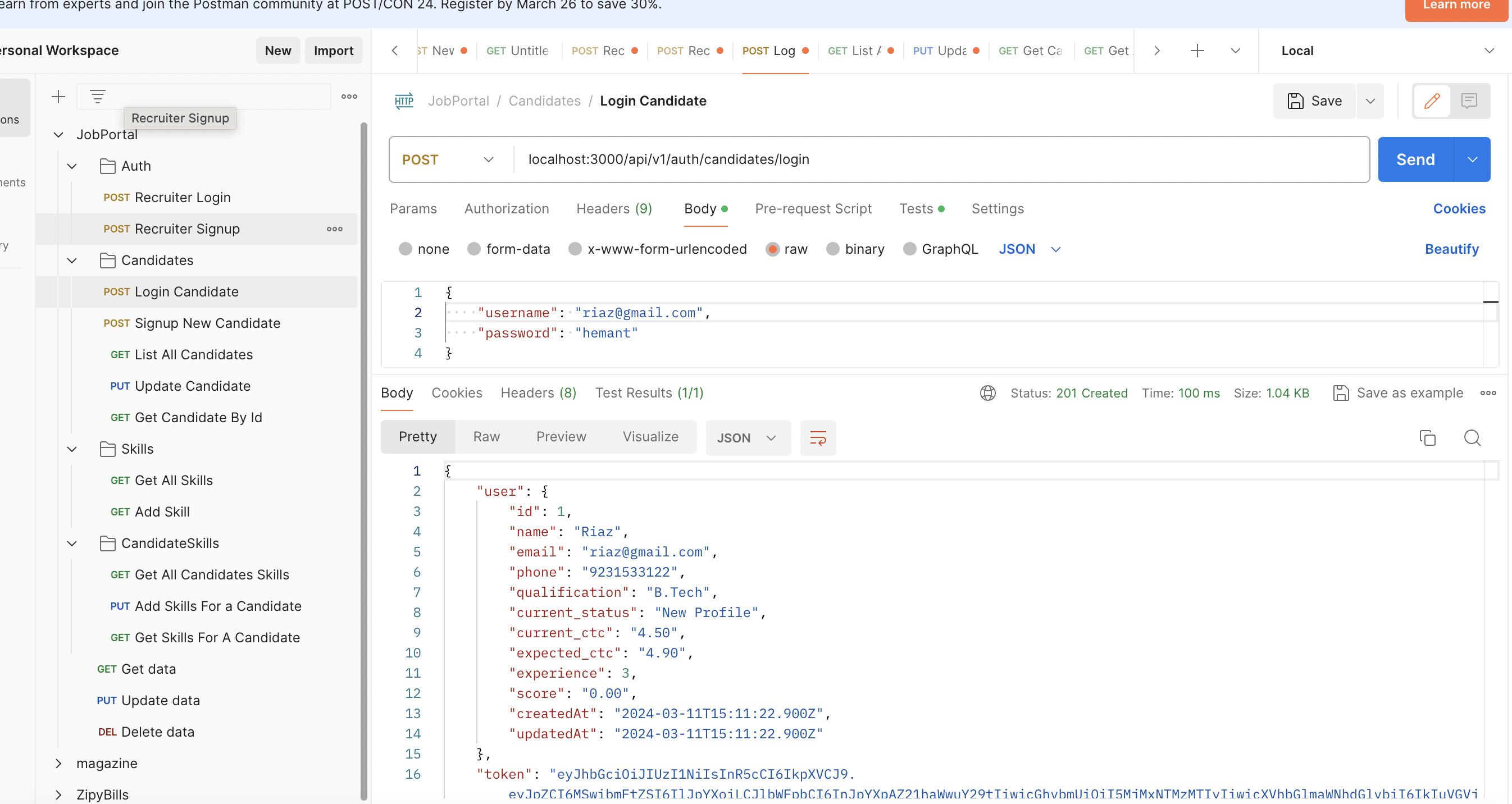This screenshot has height=804, width=1512.
Task: Click the copy response body icon
Action: [1427, 438]
